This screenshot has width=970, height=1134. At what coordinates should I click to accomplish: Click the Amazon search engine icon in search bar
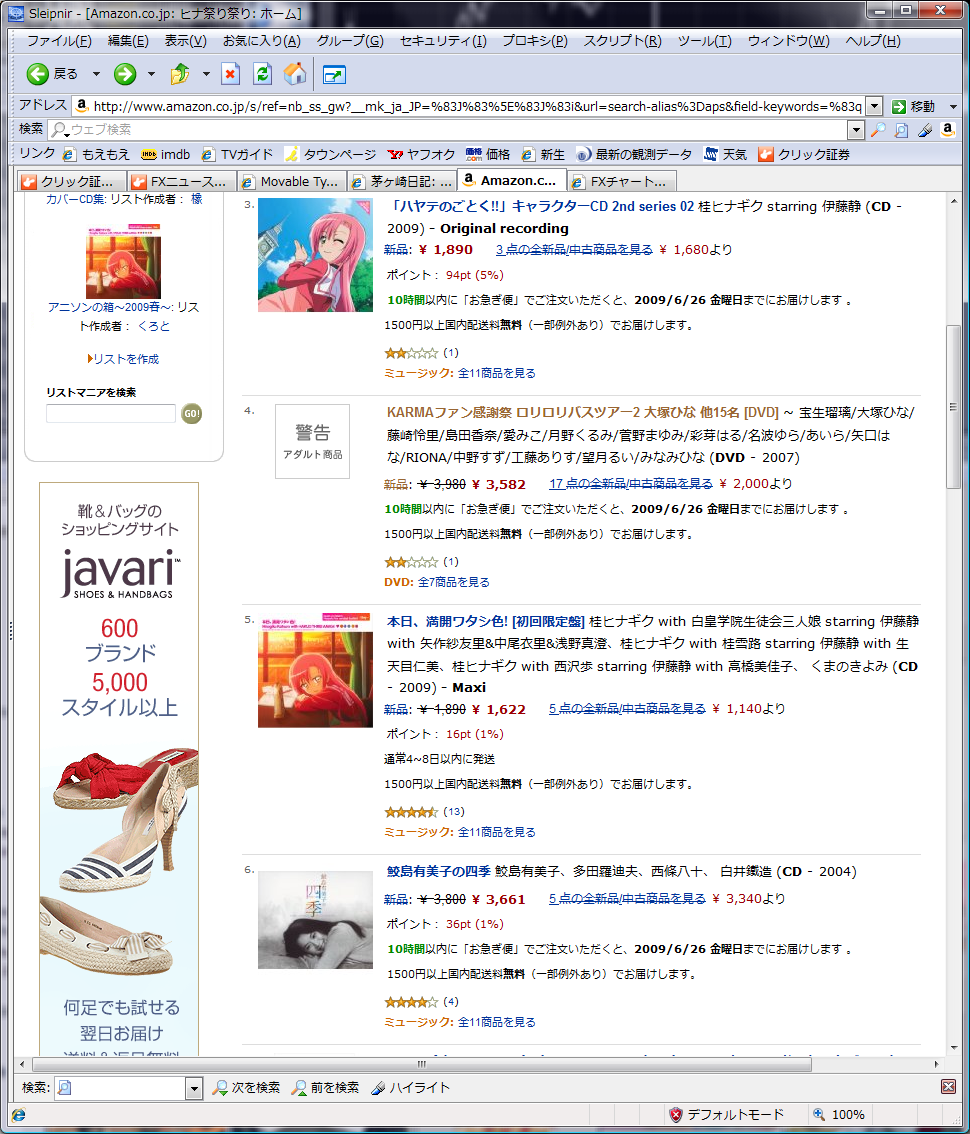point(947,130)
